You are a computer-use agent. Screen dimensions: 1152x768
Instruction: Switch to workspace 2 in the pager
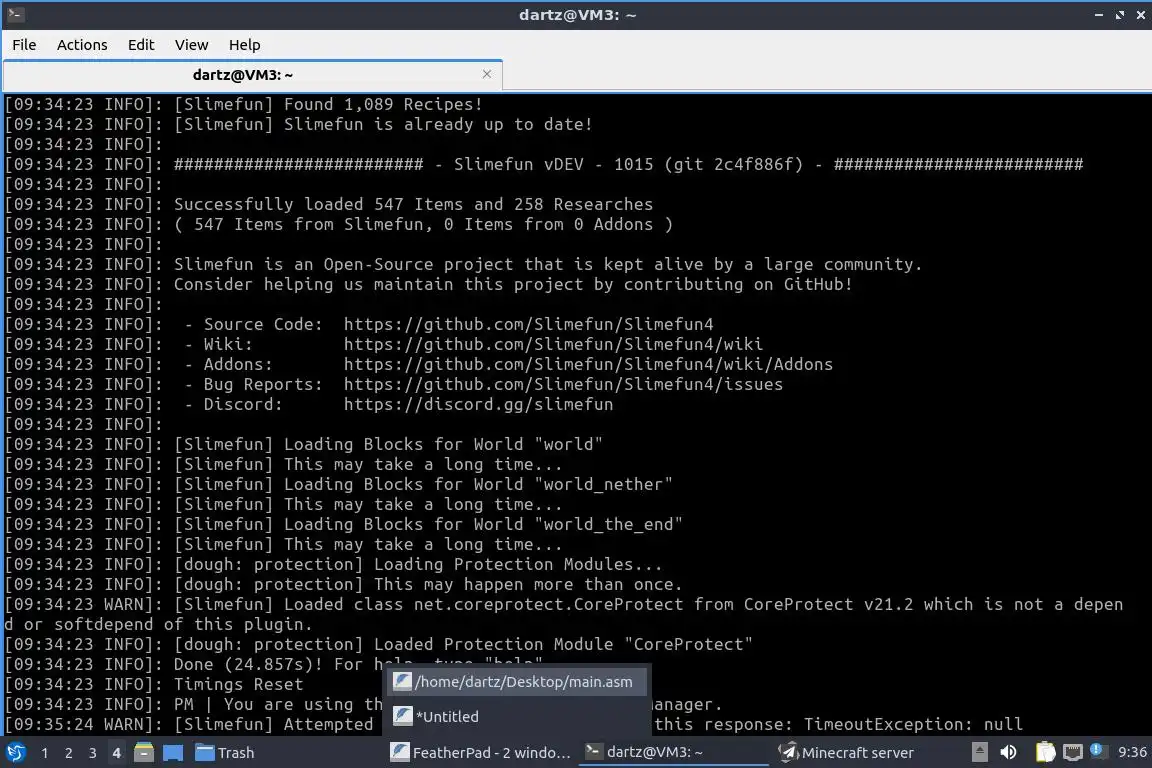pos(69,753)
